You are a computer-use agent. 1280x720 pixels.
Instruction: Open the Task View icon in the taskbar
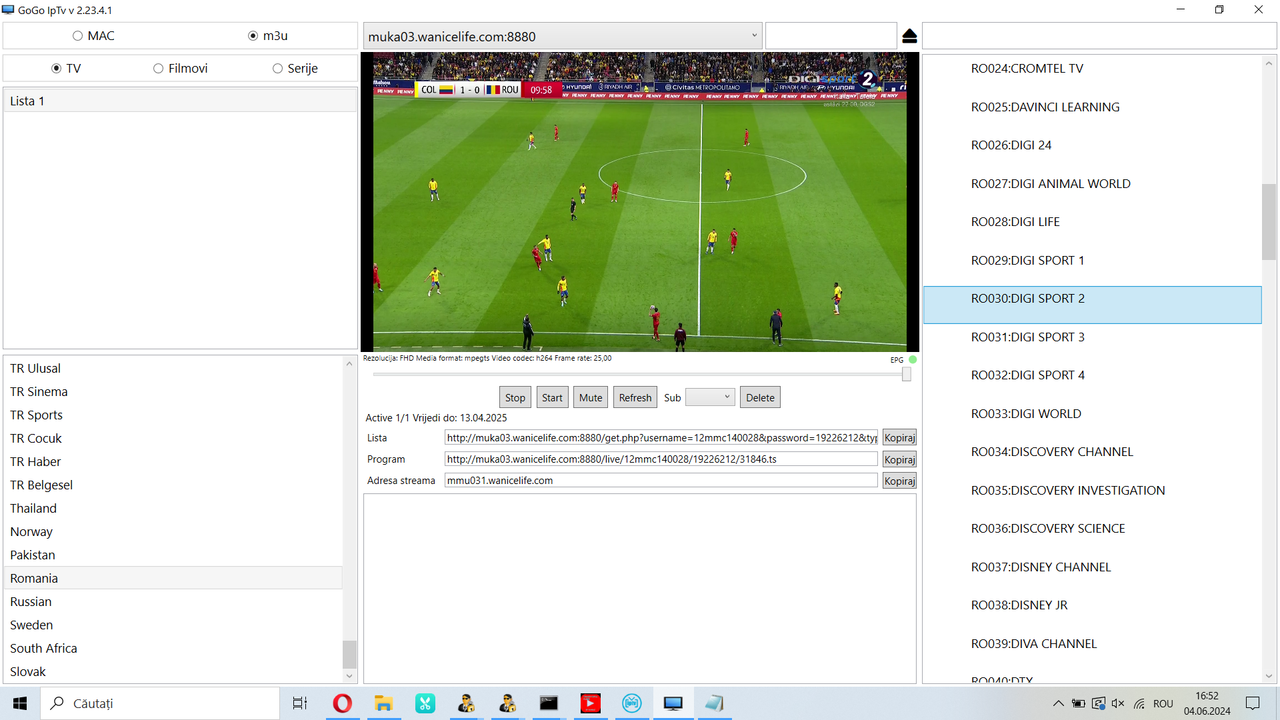tap(299, 703)
